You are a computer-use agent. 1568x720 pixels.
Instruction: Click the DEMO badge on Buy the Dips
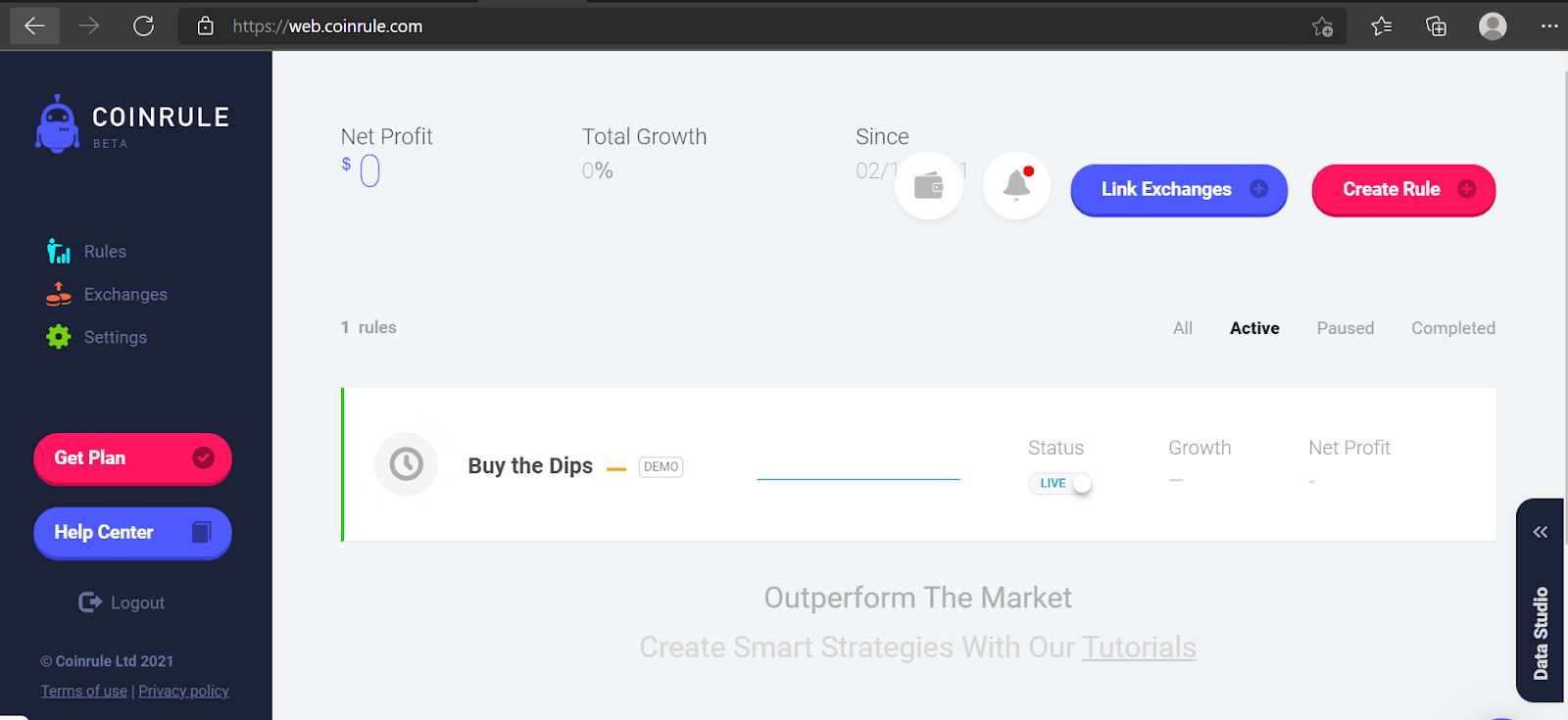[661, 466]
